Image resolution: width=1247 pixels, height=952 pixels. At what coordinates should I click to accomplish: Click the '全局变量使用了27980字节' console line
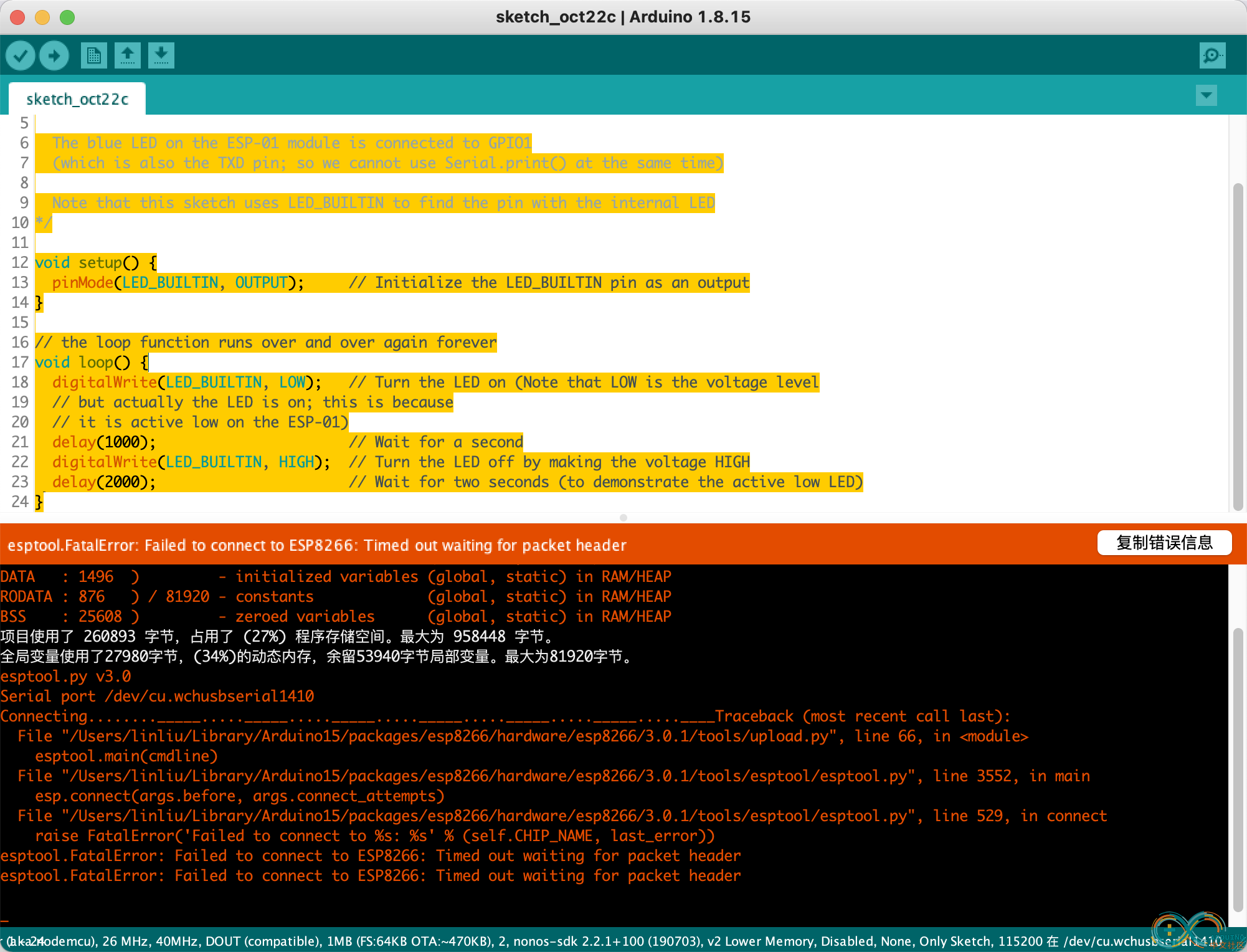316,657
